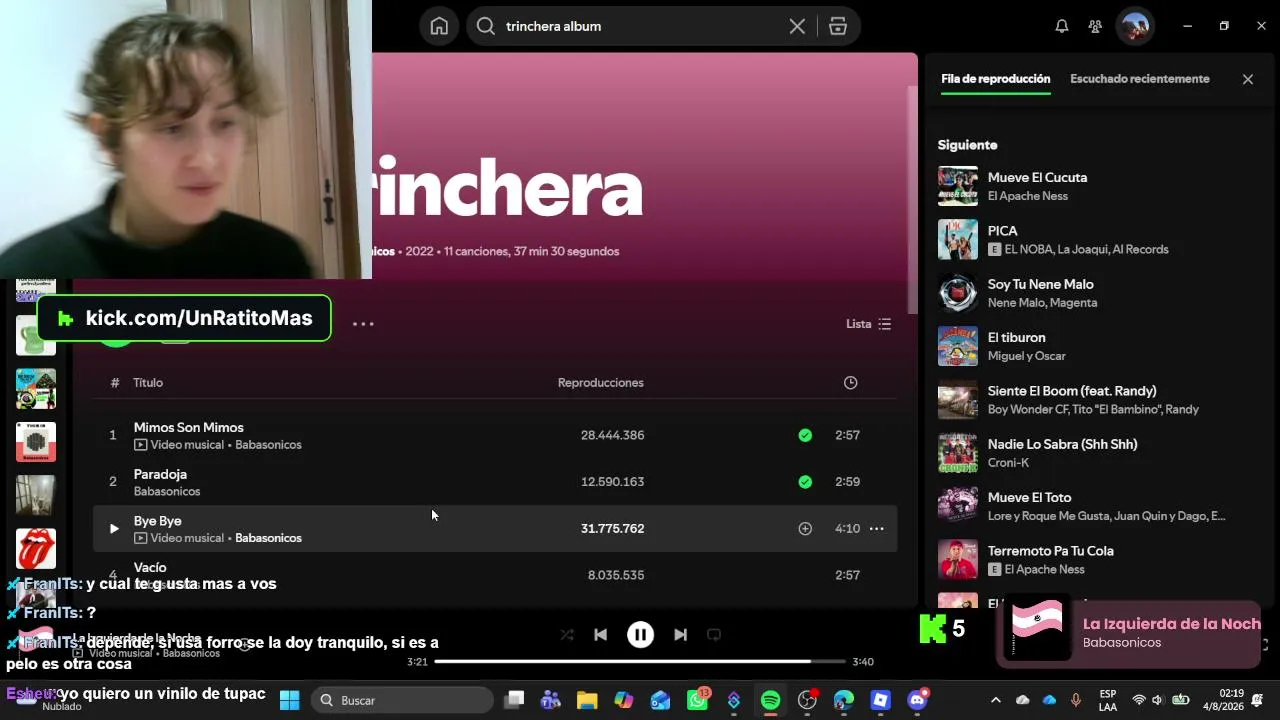
Task: Open artist link 'Nene Malo, Magenta'
Action: tap(1042, 303)
